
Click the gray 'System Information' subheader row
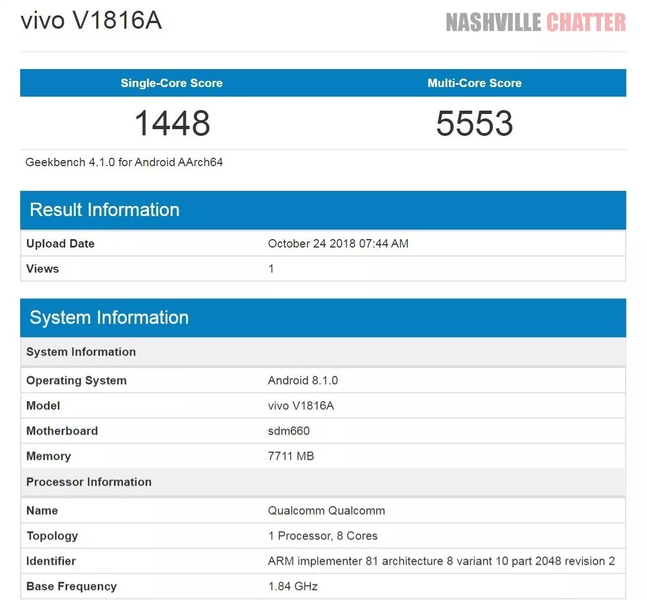click(x=323, y=352)
